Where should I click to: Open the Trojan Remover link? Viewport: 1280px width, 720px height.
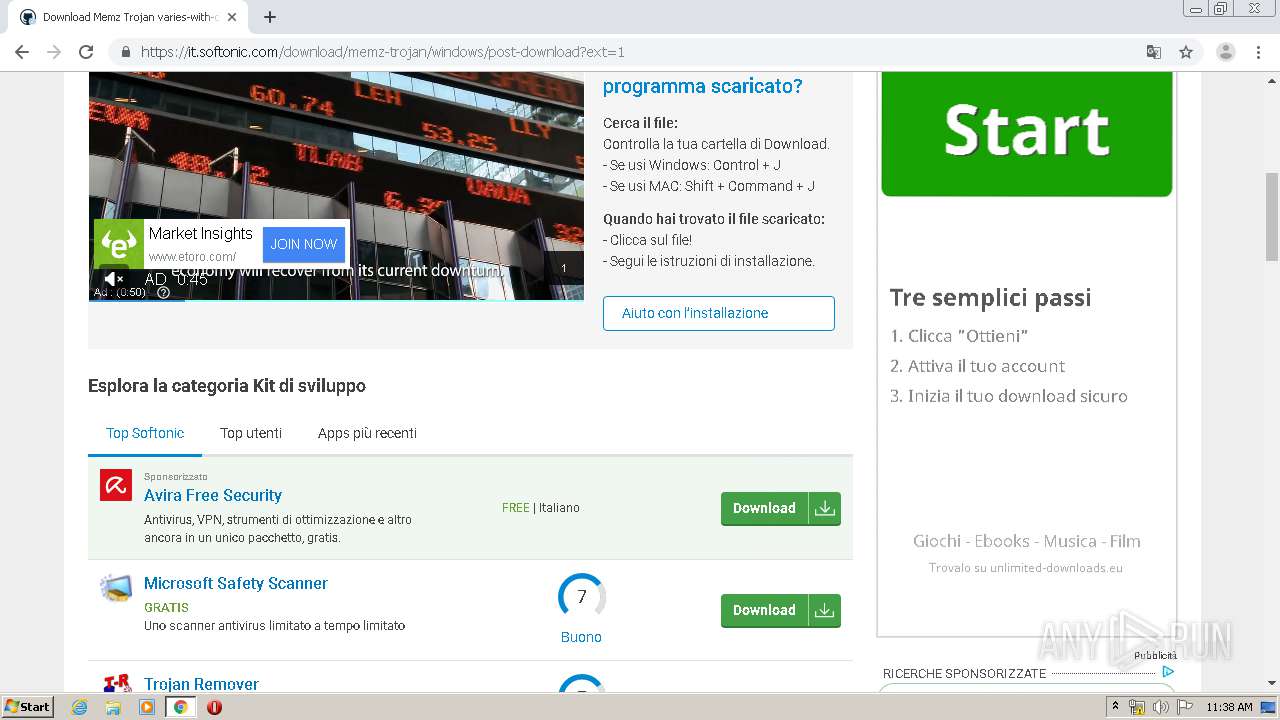(201, 684)
